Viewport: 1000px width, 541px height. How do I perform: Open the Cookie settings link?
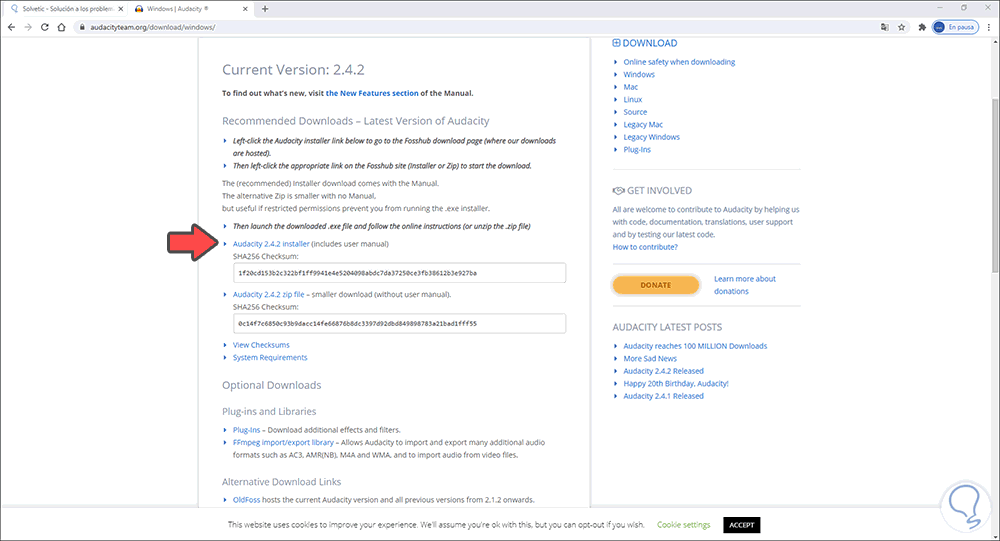(x=683, y=525)
